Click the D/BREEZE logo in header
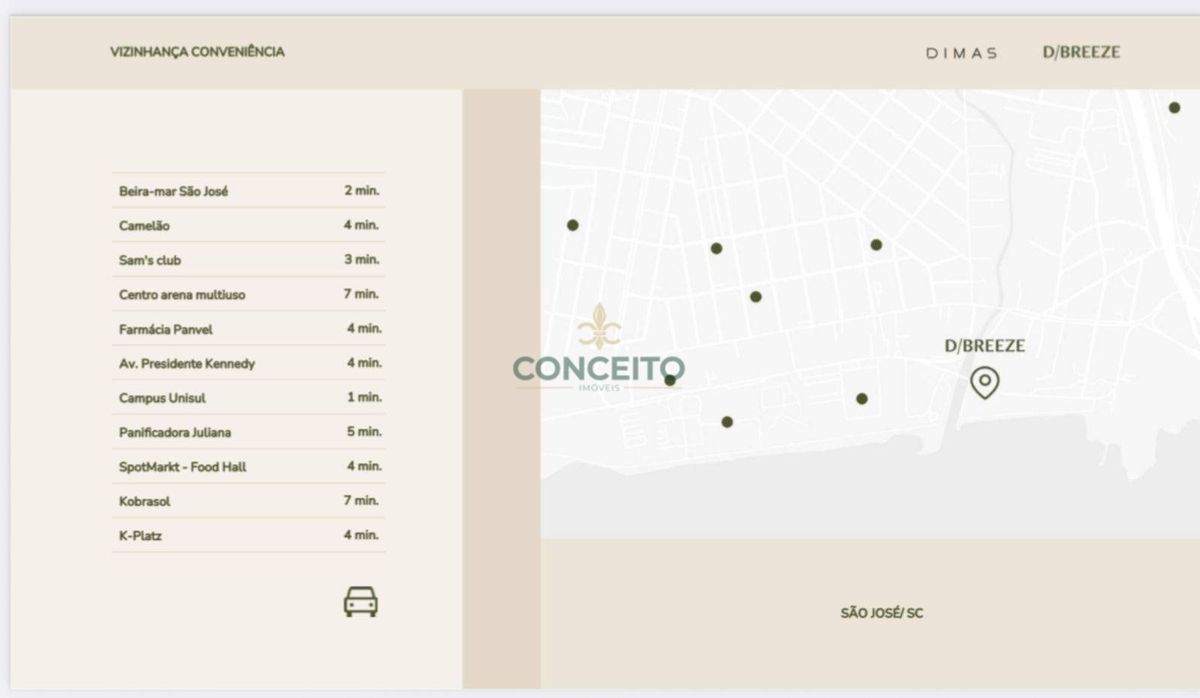This screenshot has height=698, width=1200. 1081,52
